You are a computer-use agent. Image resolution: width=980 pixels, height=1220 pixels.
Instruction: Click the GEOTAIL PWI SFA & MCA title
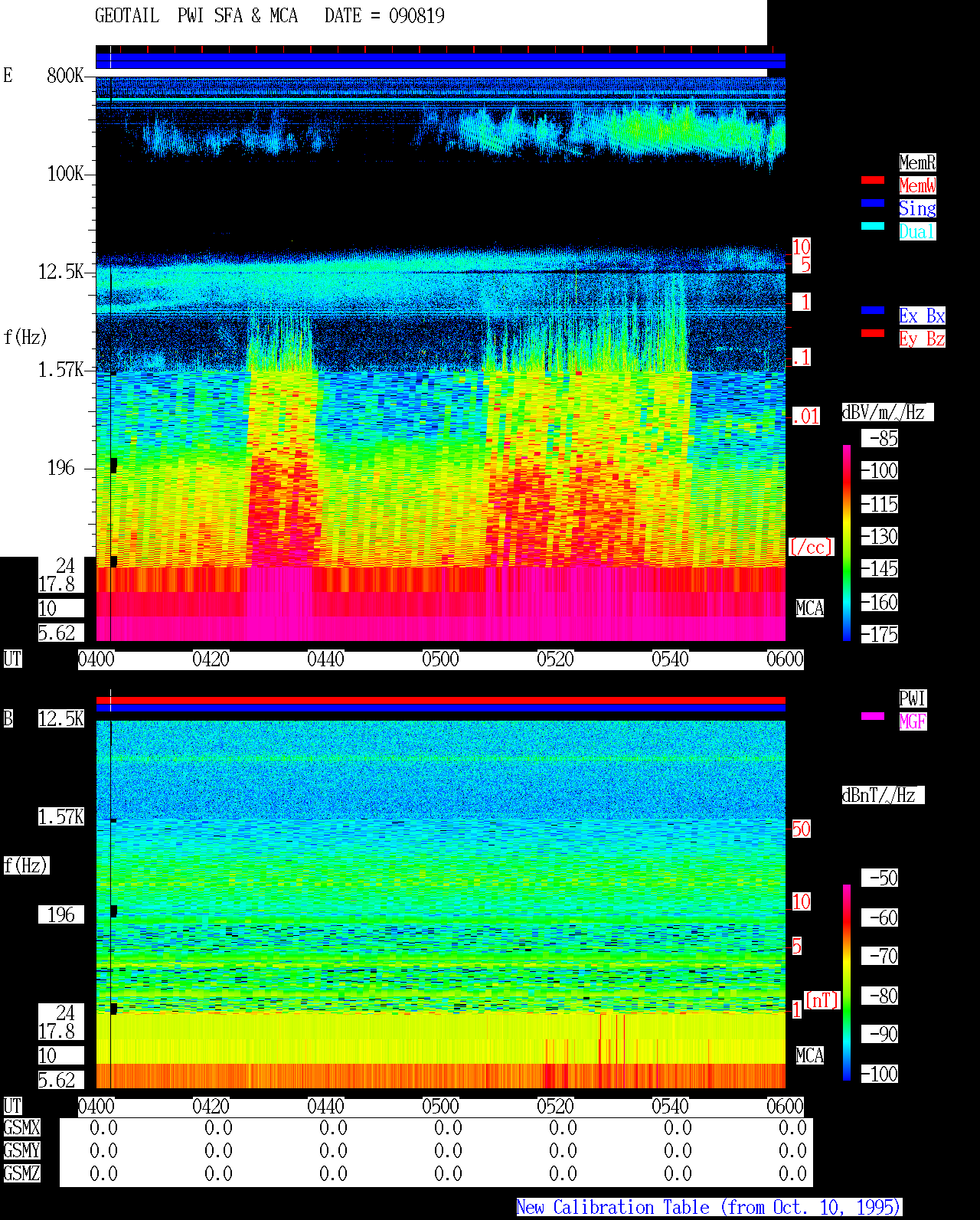(196, 15)
